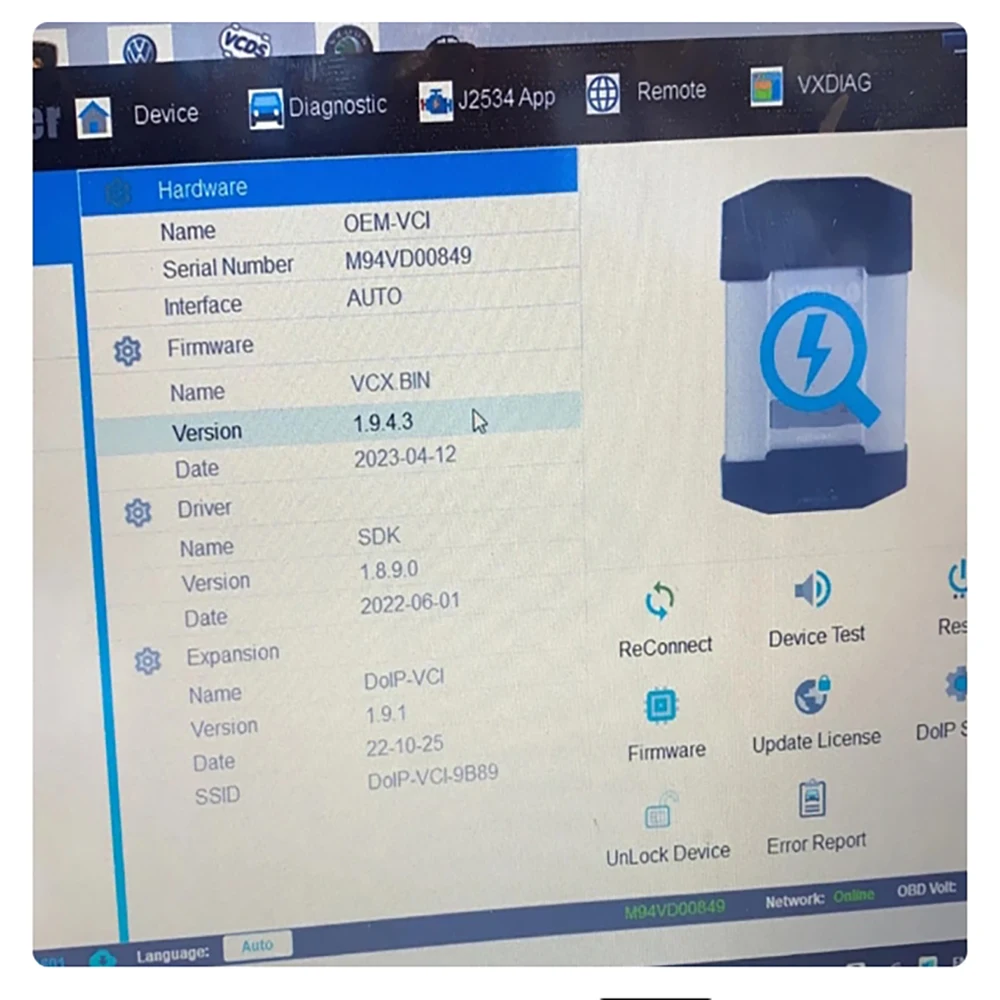The height and width of the screenshot is (1000, 1000).
Task: Click the ReConnect arrows icon
Action: [659, 600]
